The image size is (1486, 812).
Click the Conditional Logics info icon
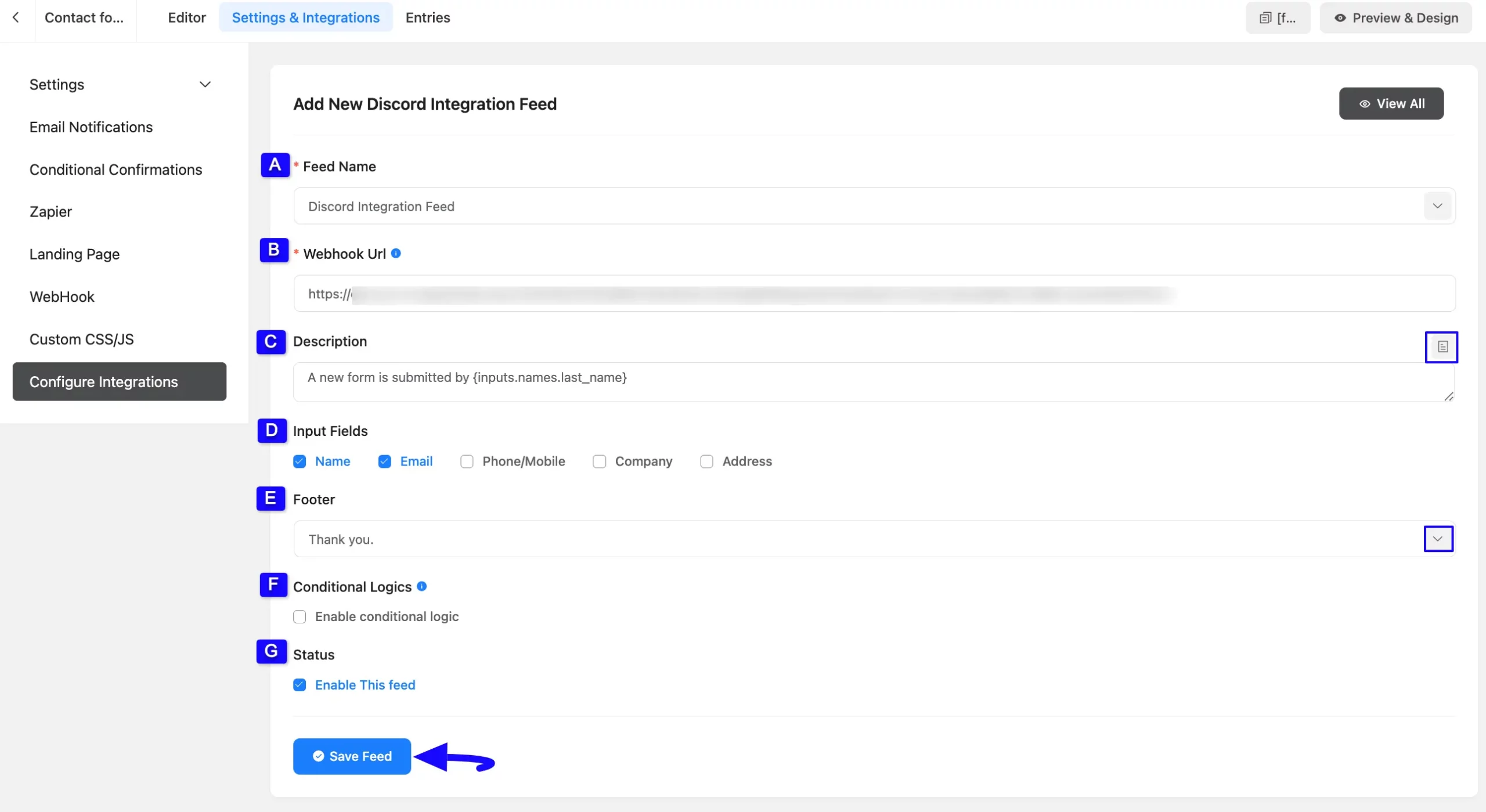pyautogui.click(x=422, y=586)
